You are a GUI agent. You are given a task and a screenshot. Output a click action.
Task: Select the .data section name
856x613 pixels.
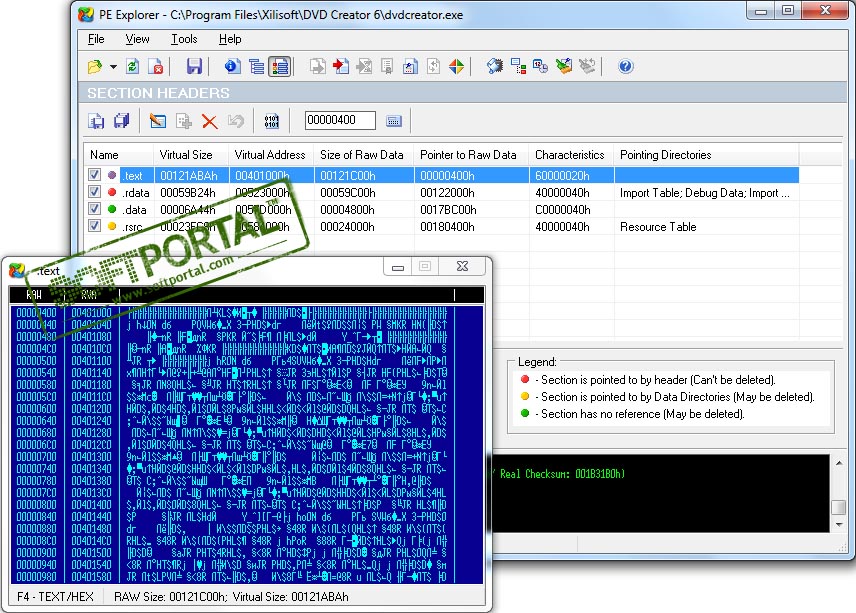pos(134,210)
